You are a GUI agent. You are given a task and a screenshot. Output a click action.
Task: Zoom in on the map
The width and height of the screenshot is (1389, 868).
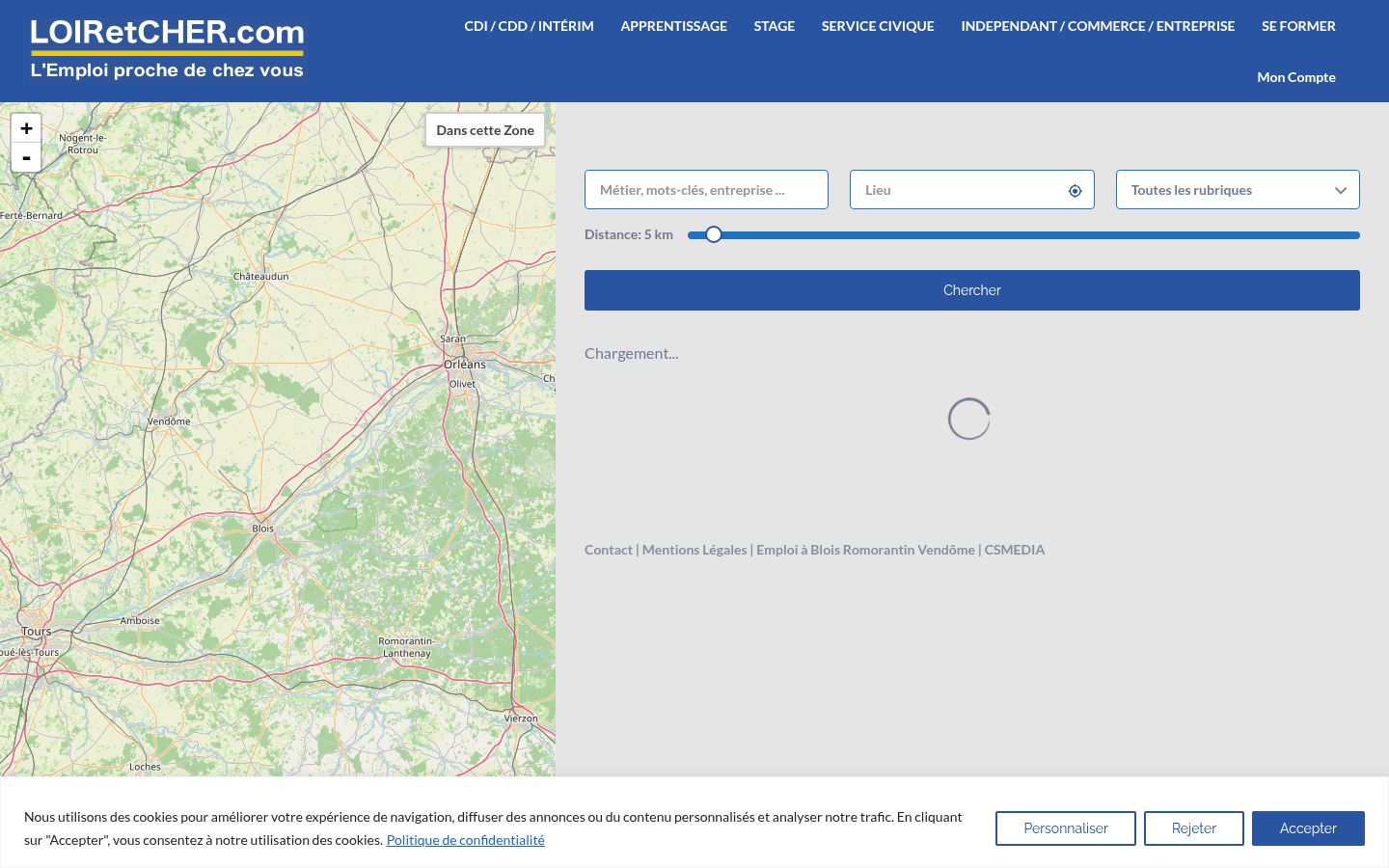coord(26,128)
